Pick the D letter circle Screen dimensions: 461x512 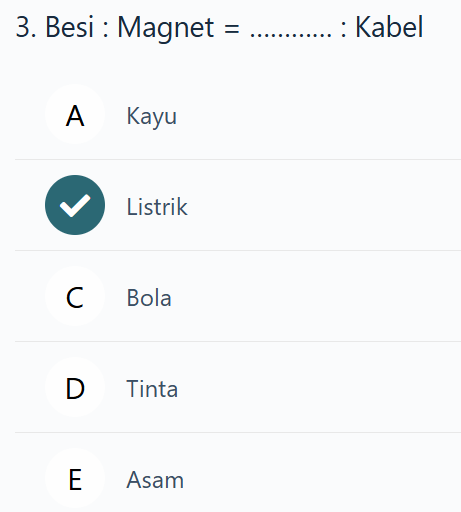click(x=75, y=387)
